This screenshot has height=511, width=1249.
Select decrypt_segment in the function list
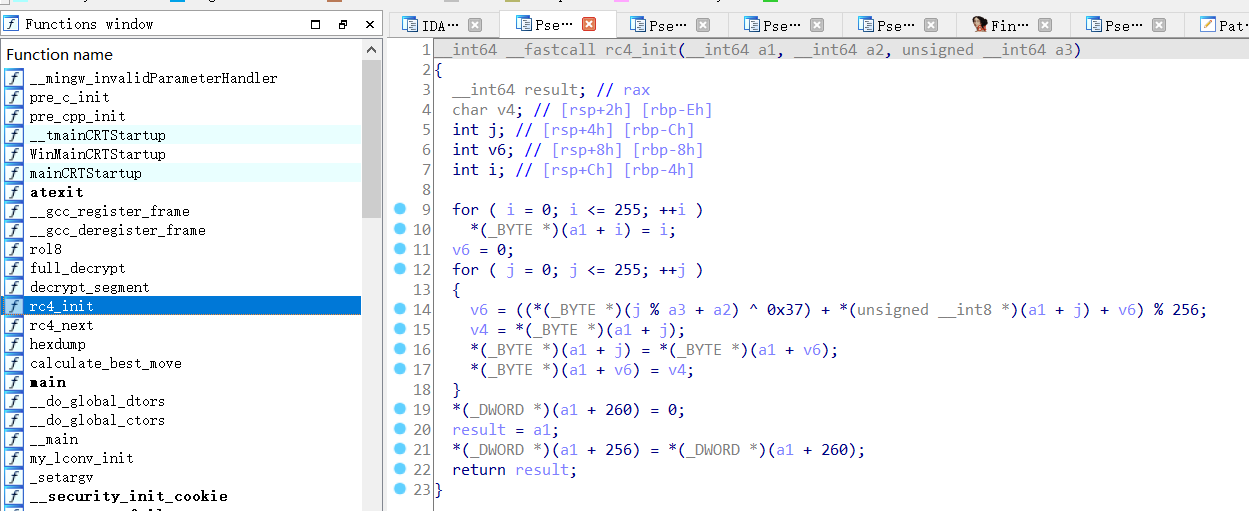[89, 287]
